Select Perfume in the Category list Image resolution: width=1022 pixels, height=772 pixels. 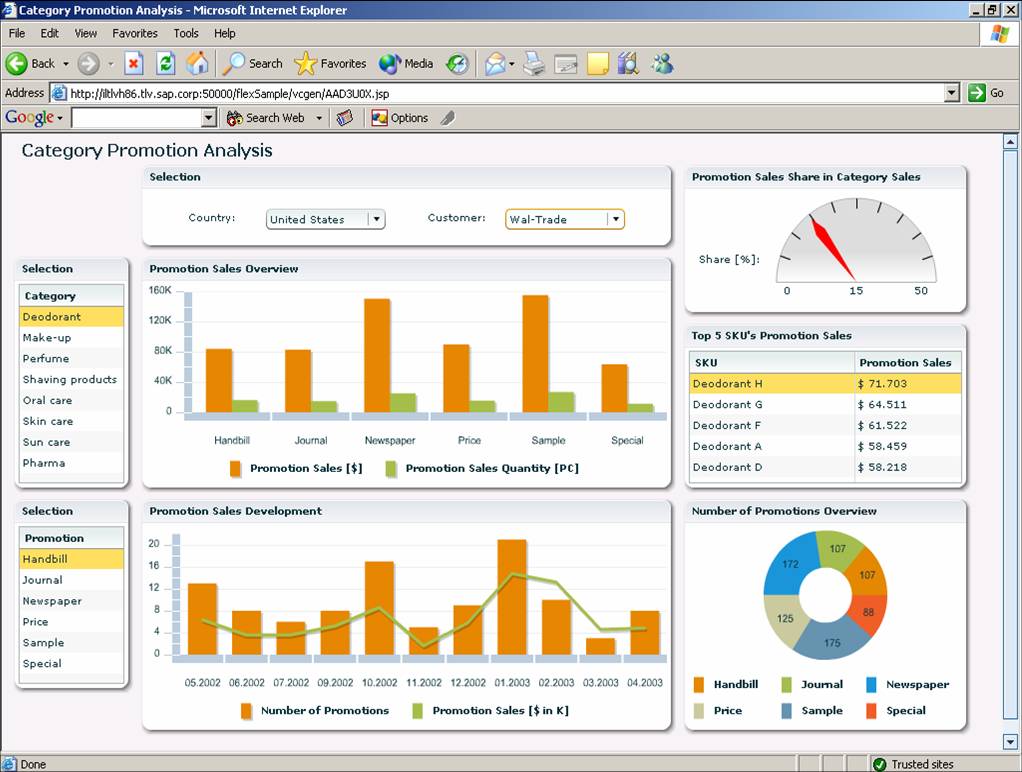pyautogui.click(x=46, y=358)
